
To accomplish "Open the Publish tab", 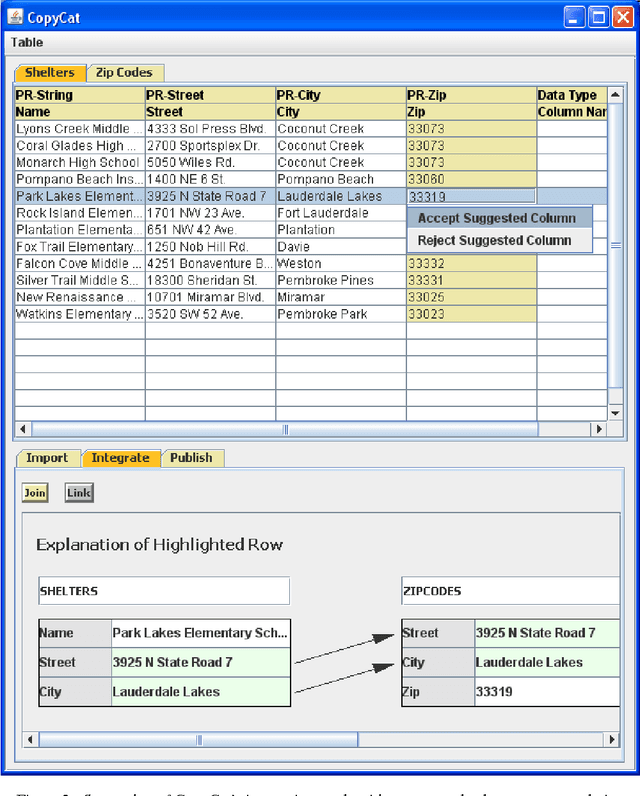I will pyautogui.click(x=191, y=458).
